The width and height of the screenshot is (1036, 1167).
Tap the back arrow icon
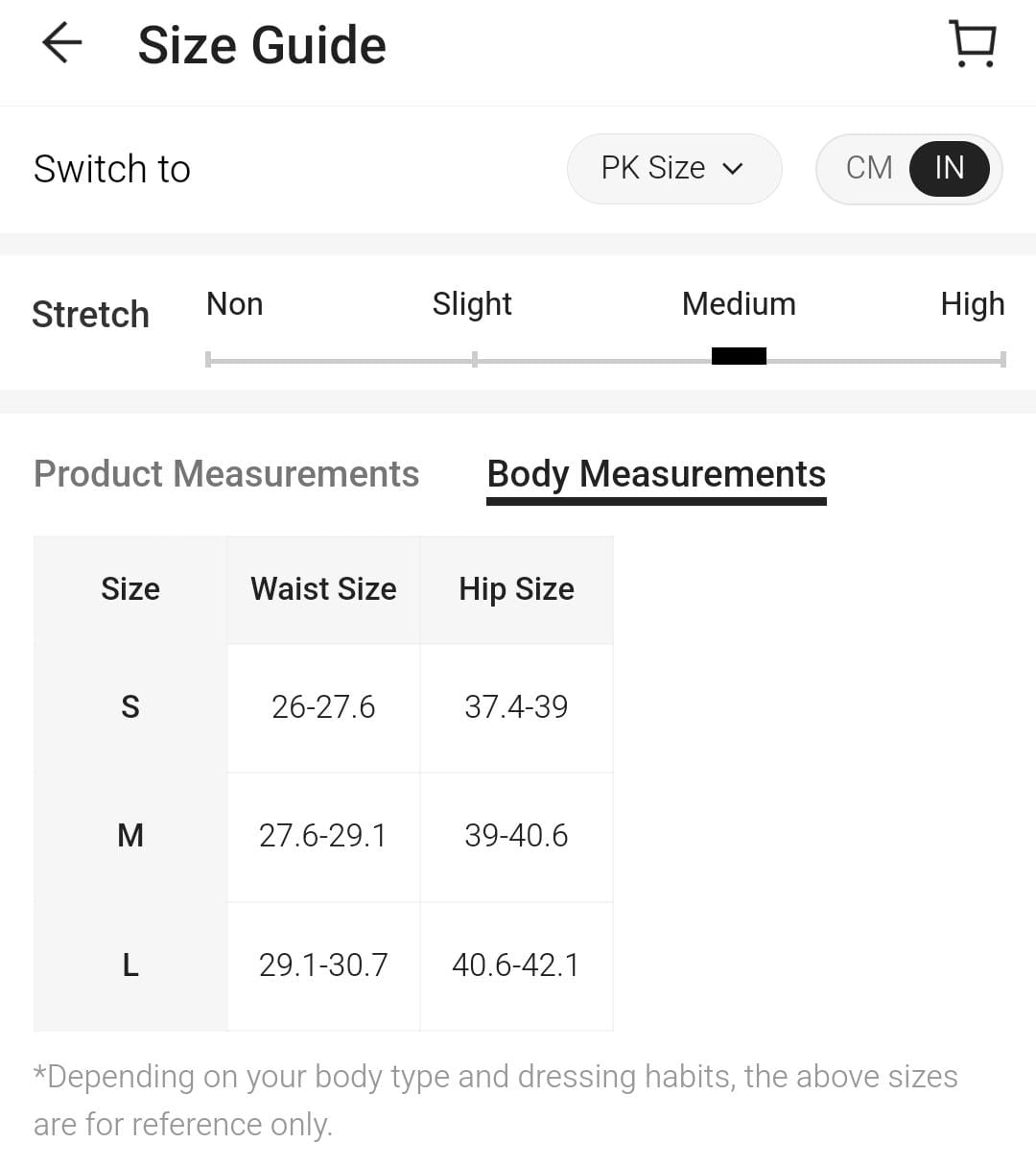pyautogui.click(x=62, y=44)
